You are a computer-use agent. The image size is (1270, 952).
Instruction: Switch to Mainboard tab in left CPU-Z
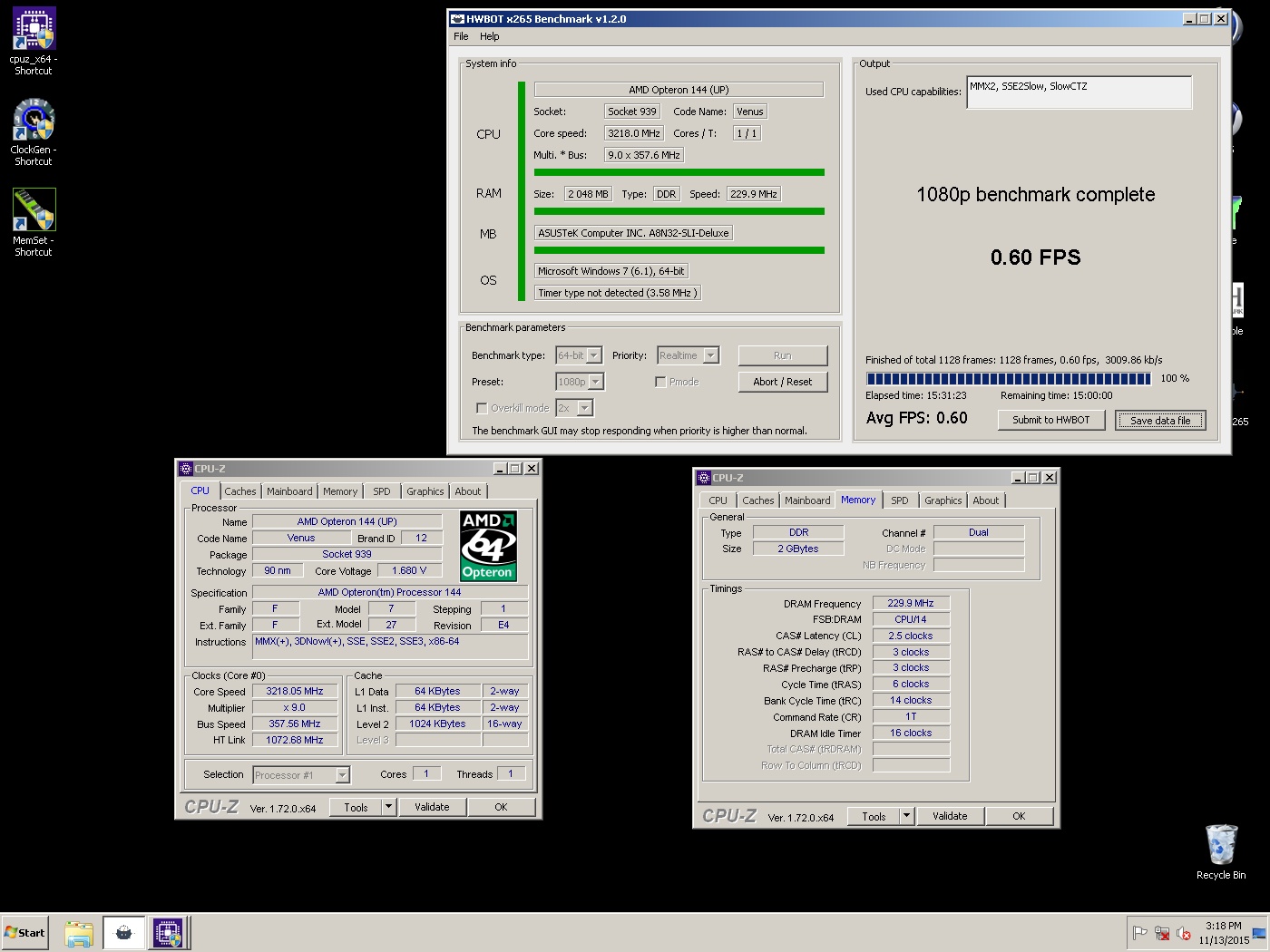289,491
